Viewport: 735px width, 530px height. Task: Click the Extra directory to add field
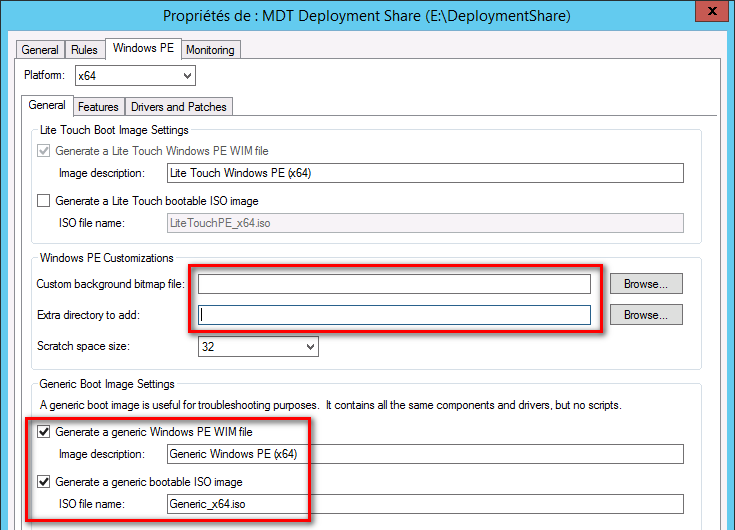pos(395,315)
